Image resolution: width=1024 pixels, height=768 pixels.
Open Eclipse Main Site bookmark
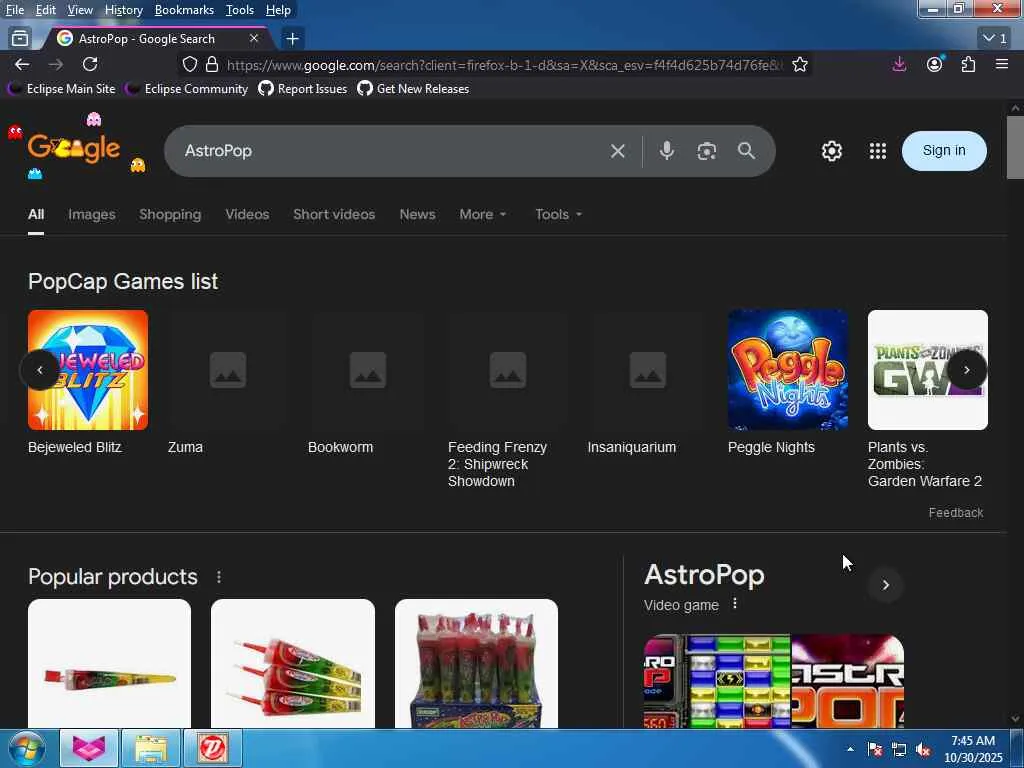[x=62, y=89]
